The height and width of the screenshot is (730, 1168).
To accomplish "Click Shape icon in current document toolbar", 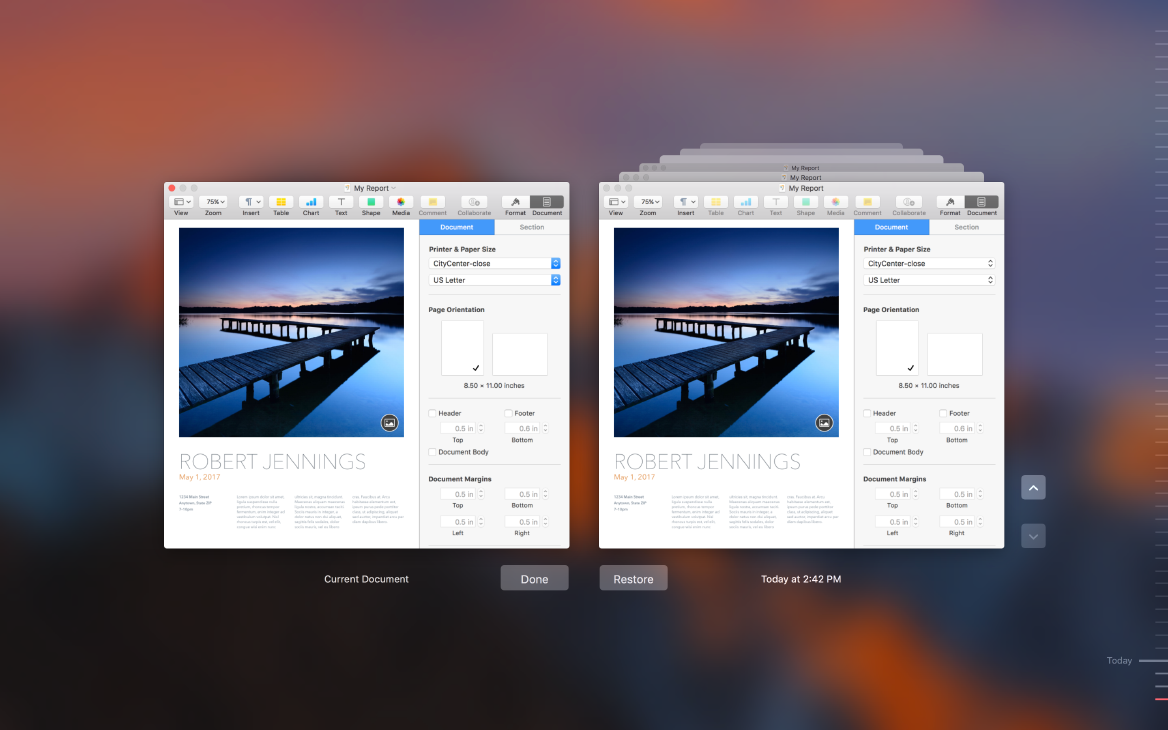I will [x=371, y=202].
